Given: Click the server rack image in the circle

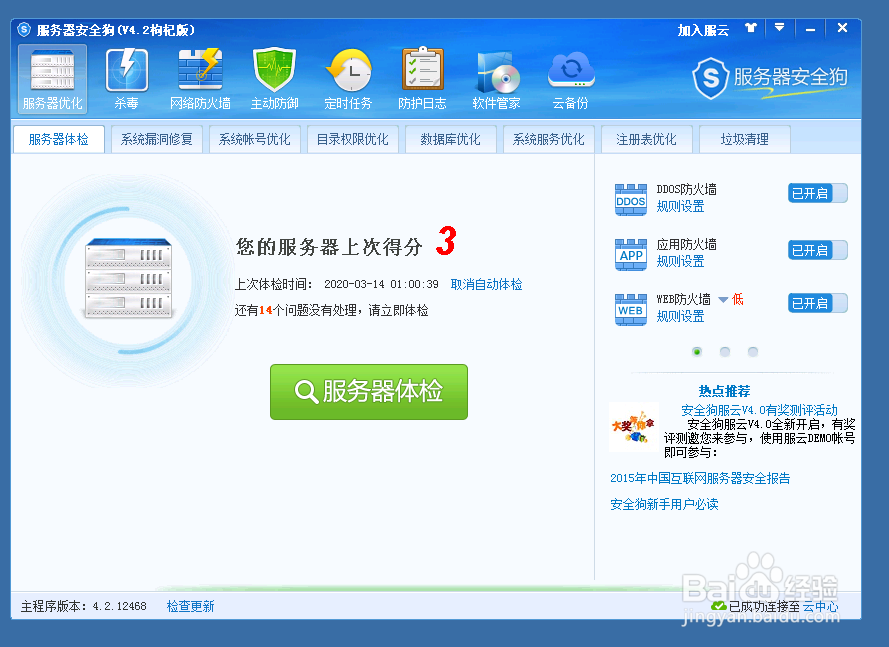Looking at the screenshot, I should click(128, 278).
